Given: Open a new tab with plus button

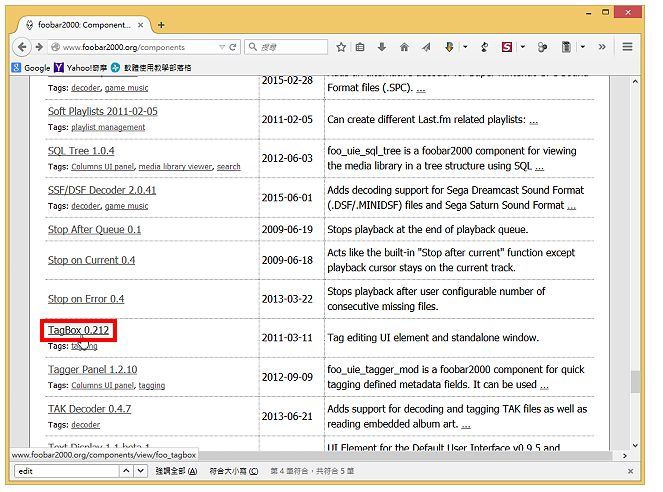Looking at the screenshot, I should 161,25.
